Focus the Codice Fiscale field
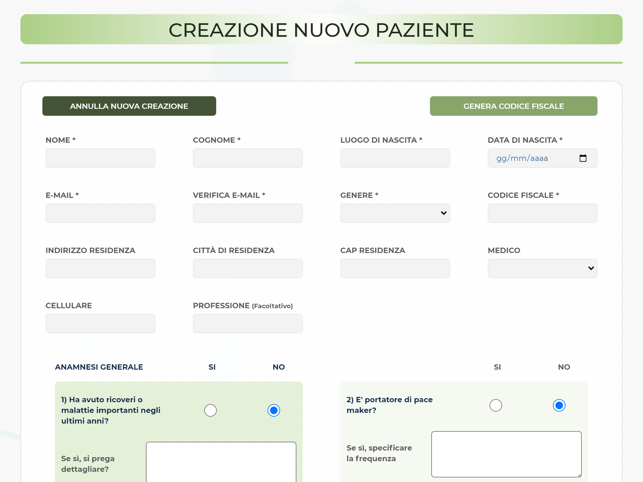 click(542, 213)
